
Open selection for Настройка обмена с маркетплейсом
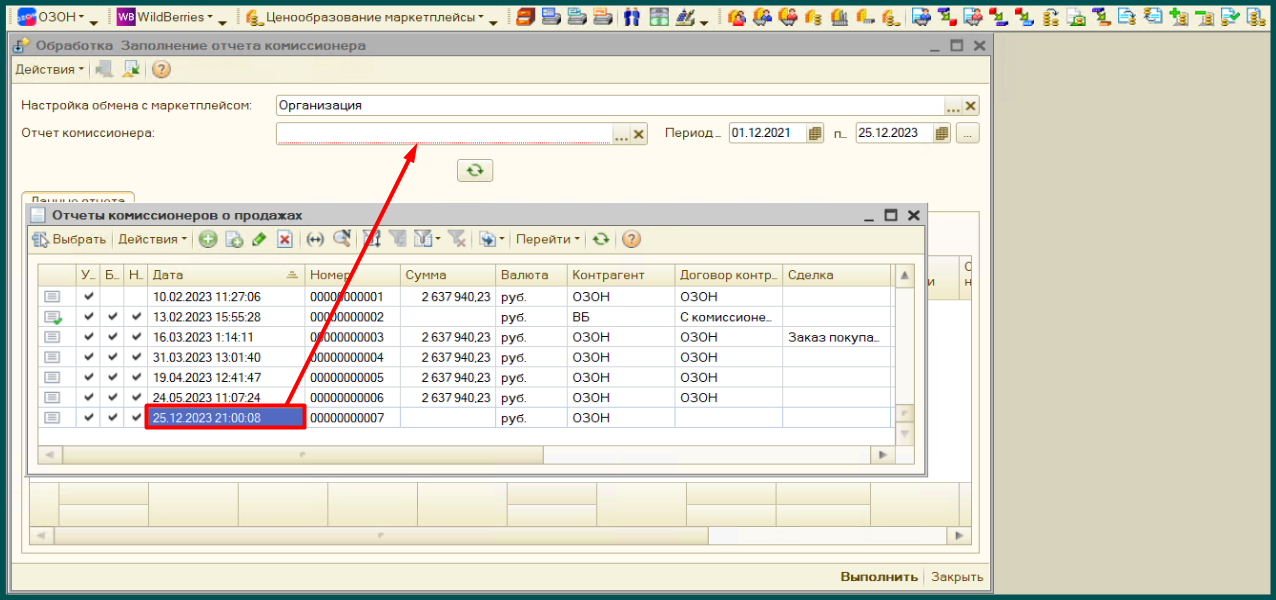tap(954, 106)
